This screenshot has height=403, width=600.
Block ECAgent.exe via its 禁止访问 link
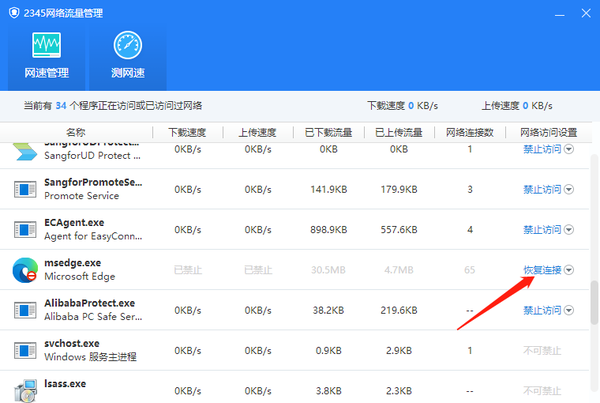[541, 229]
